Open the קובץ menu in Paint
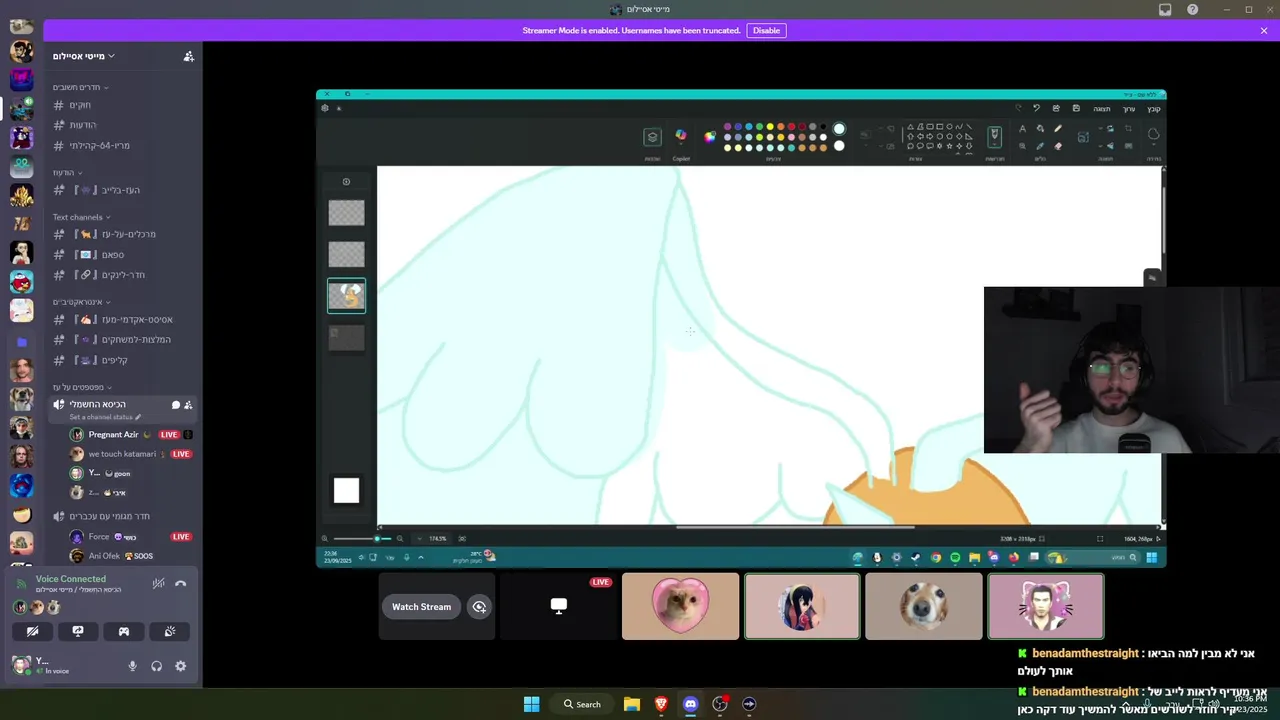 point(1153,109)
